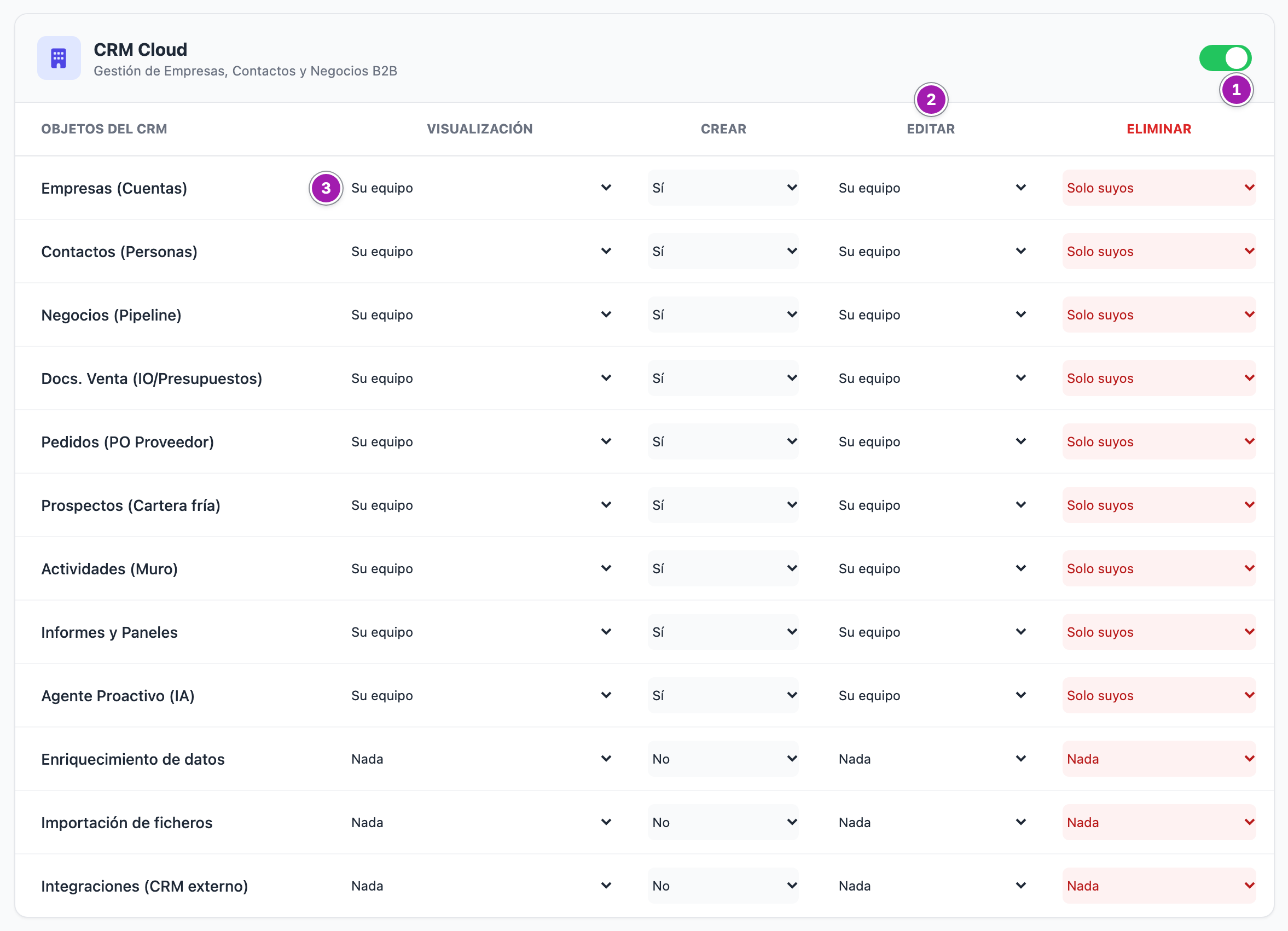Open Crear dropdown for Prospectos (Cartera fría)
Viewport: 1288px width, 931px height.
[723, 505]
